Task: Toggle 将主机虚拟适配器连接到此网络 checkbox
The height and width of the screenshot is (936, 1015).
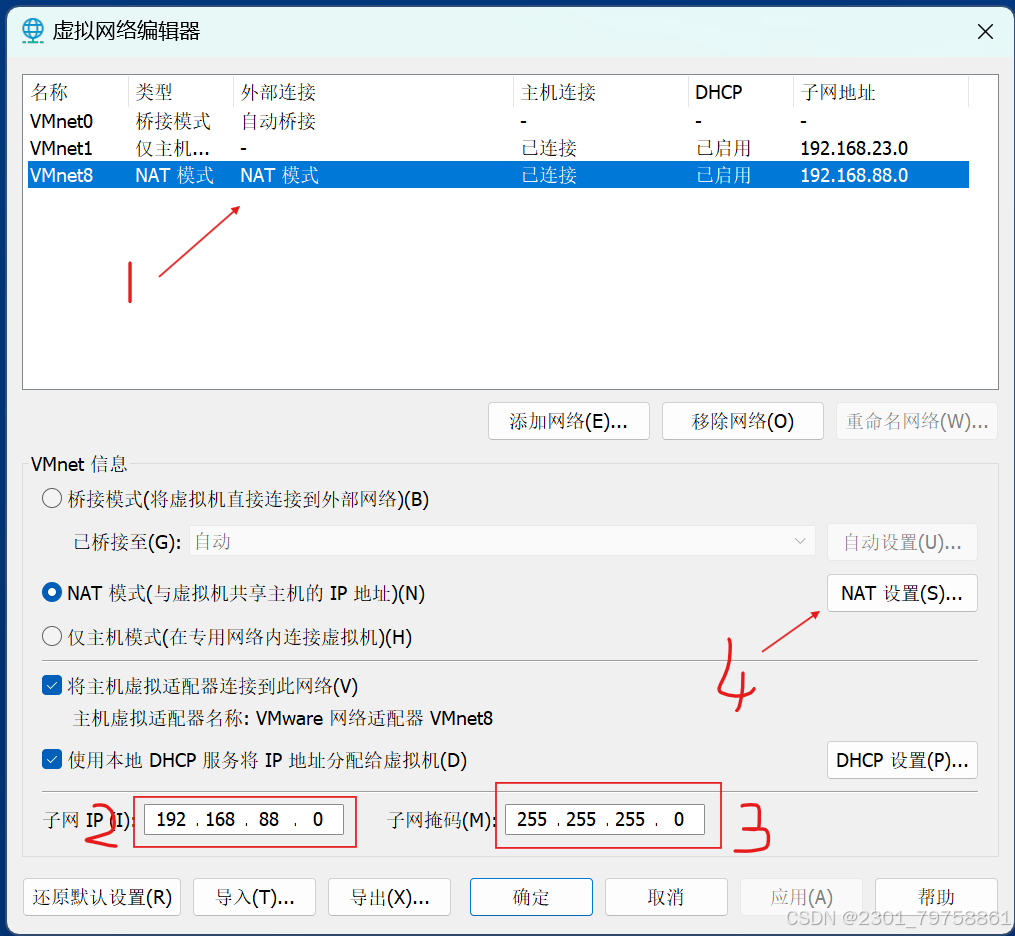Action: (52, 685)
